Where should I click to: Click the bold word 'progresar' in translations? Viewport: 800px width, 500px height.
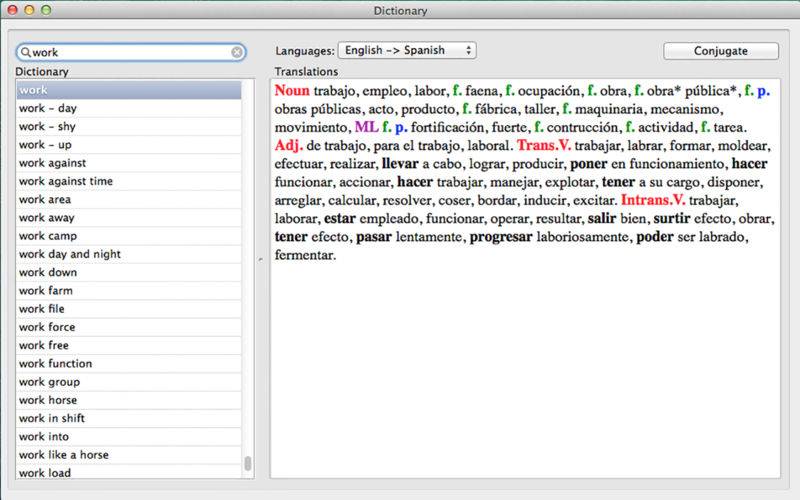501,237
